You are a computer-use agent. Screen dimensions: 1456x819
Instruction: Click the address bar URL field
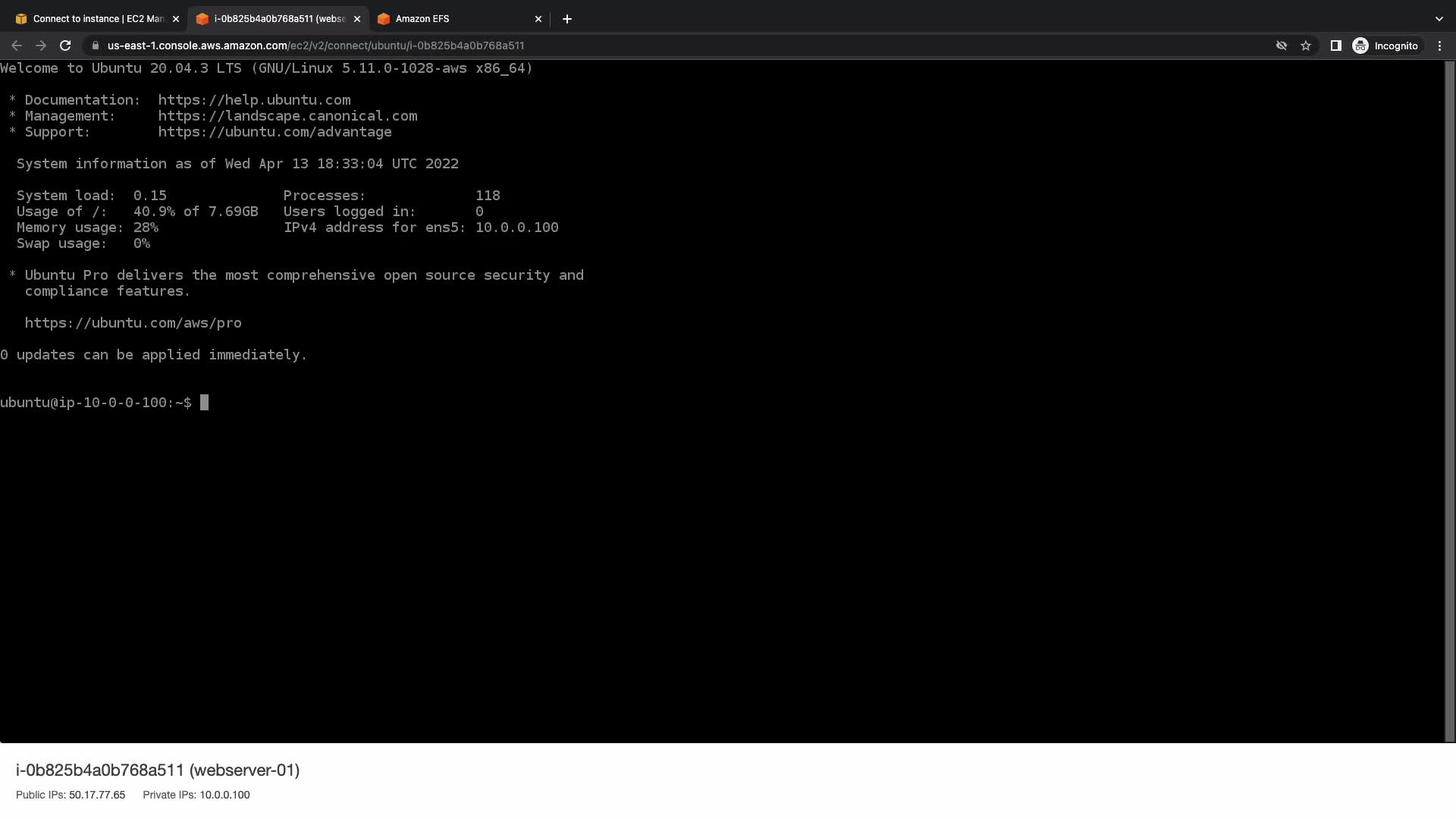coord(315,45)
